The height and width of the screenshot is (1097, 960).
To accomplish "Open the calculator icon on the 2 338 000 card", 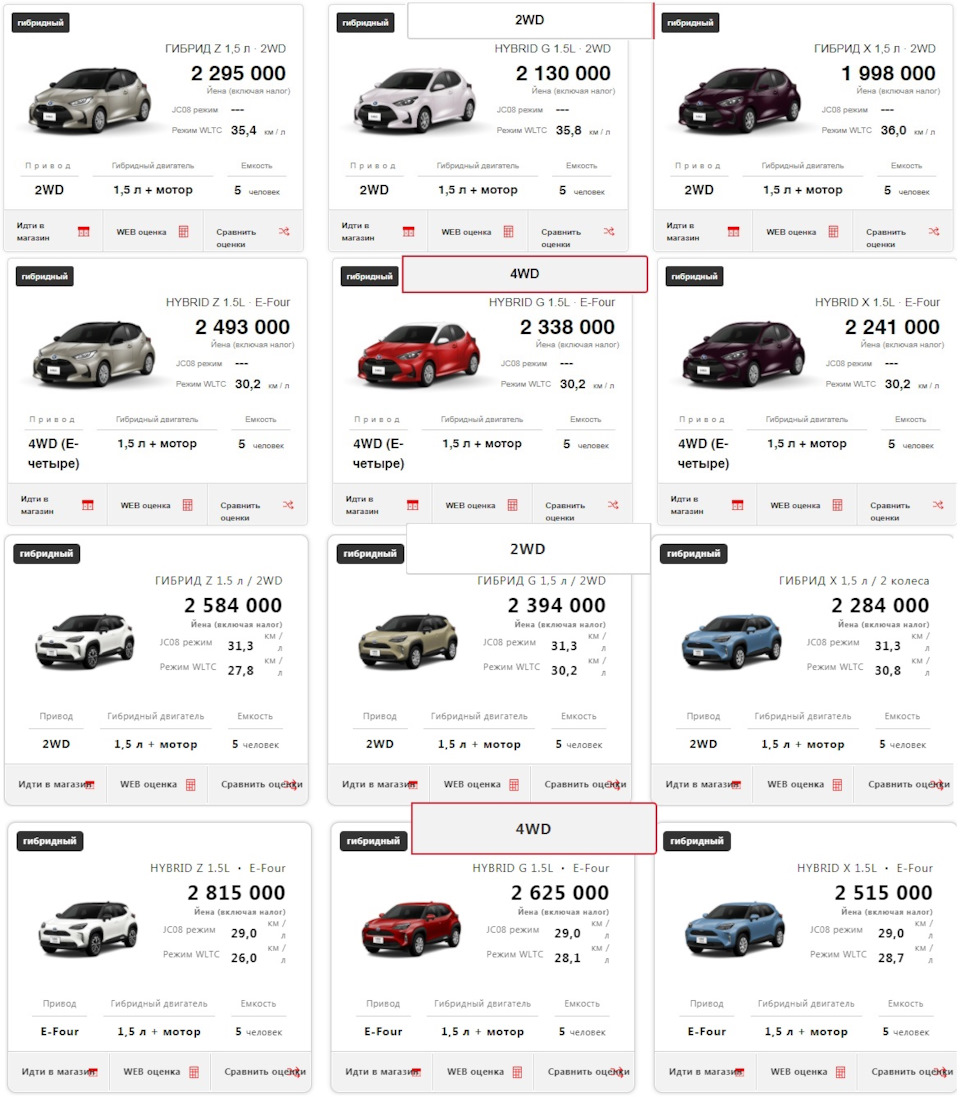I will coord(513,505).
